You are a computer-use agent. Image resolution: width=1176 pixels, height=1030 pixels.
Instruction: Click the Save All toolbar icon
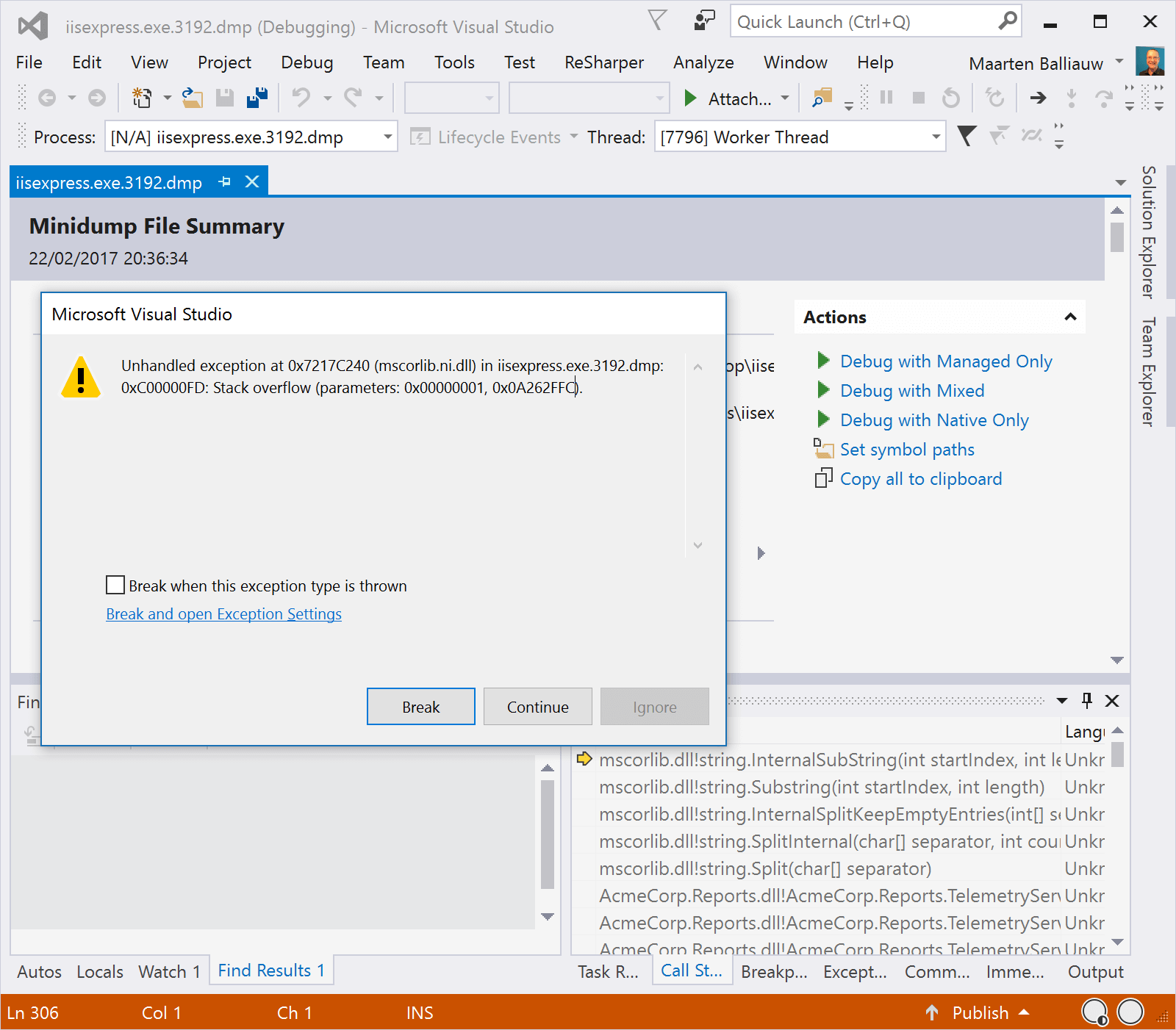(x=257, y=98)
